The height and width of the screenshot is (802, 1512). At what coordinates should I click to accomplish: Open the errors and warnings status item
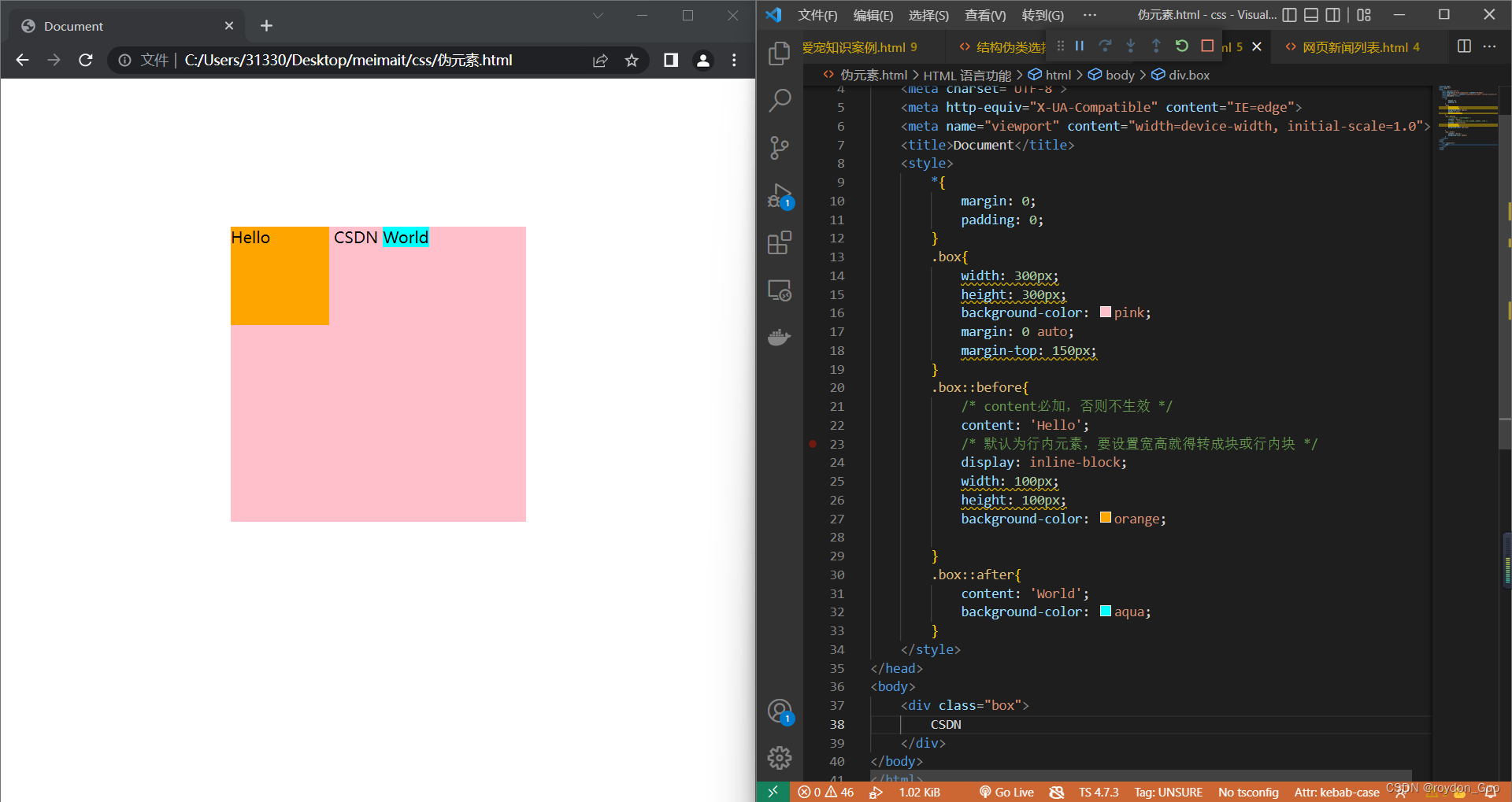coord(825,792)
